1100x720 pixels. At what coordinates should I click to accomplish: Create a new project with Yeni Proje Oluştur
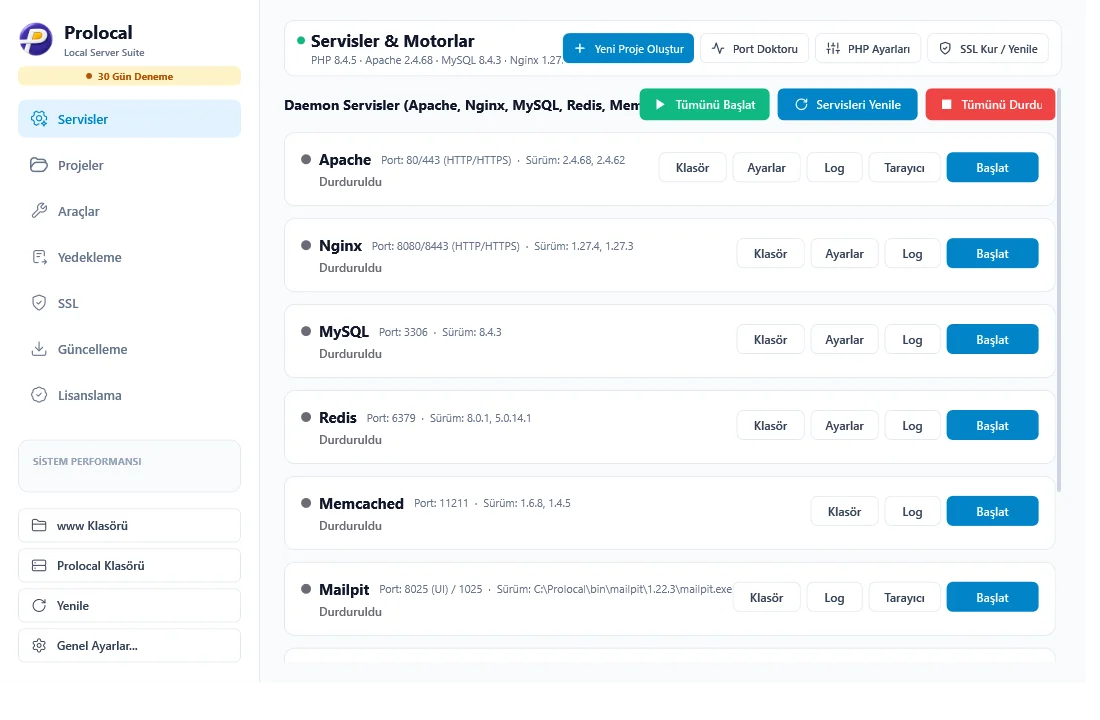tap(629, 48)
